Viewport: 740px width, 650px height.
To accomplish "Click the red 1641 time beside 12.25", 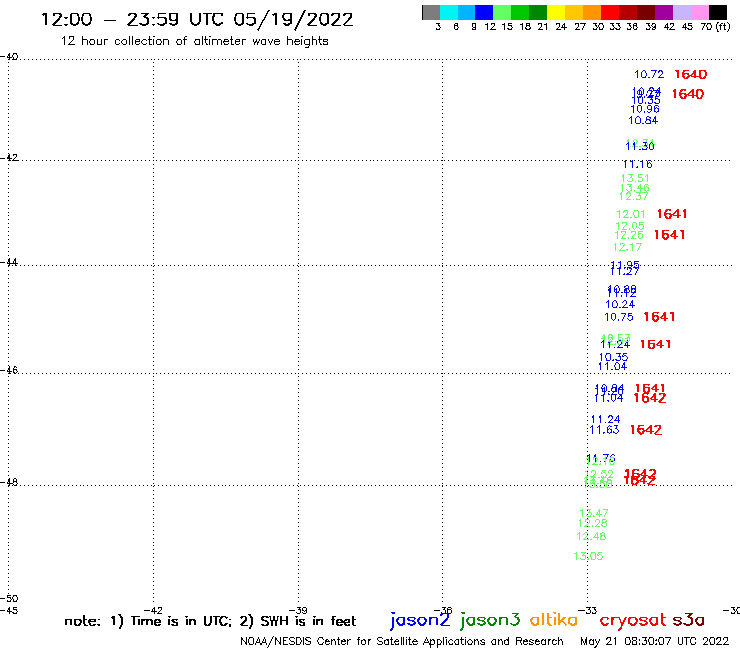I will (x=669, y=235).
